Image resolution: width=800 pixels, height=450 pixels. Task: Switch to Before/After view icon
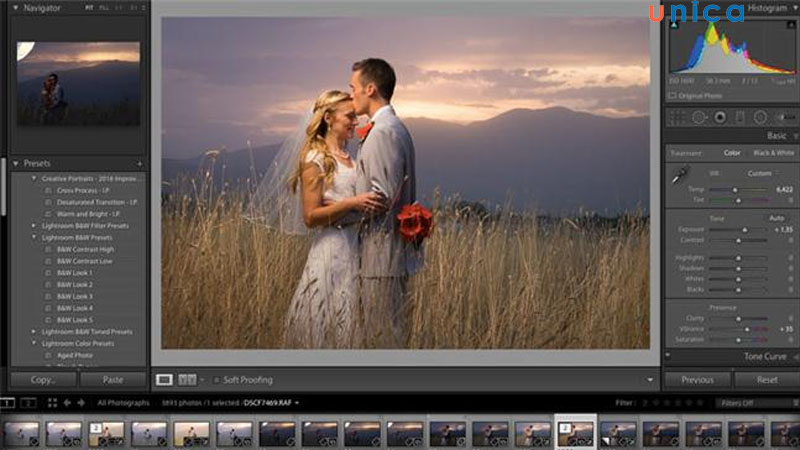click(x=187, y=380)
